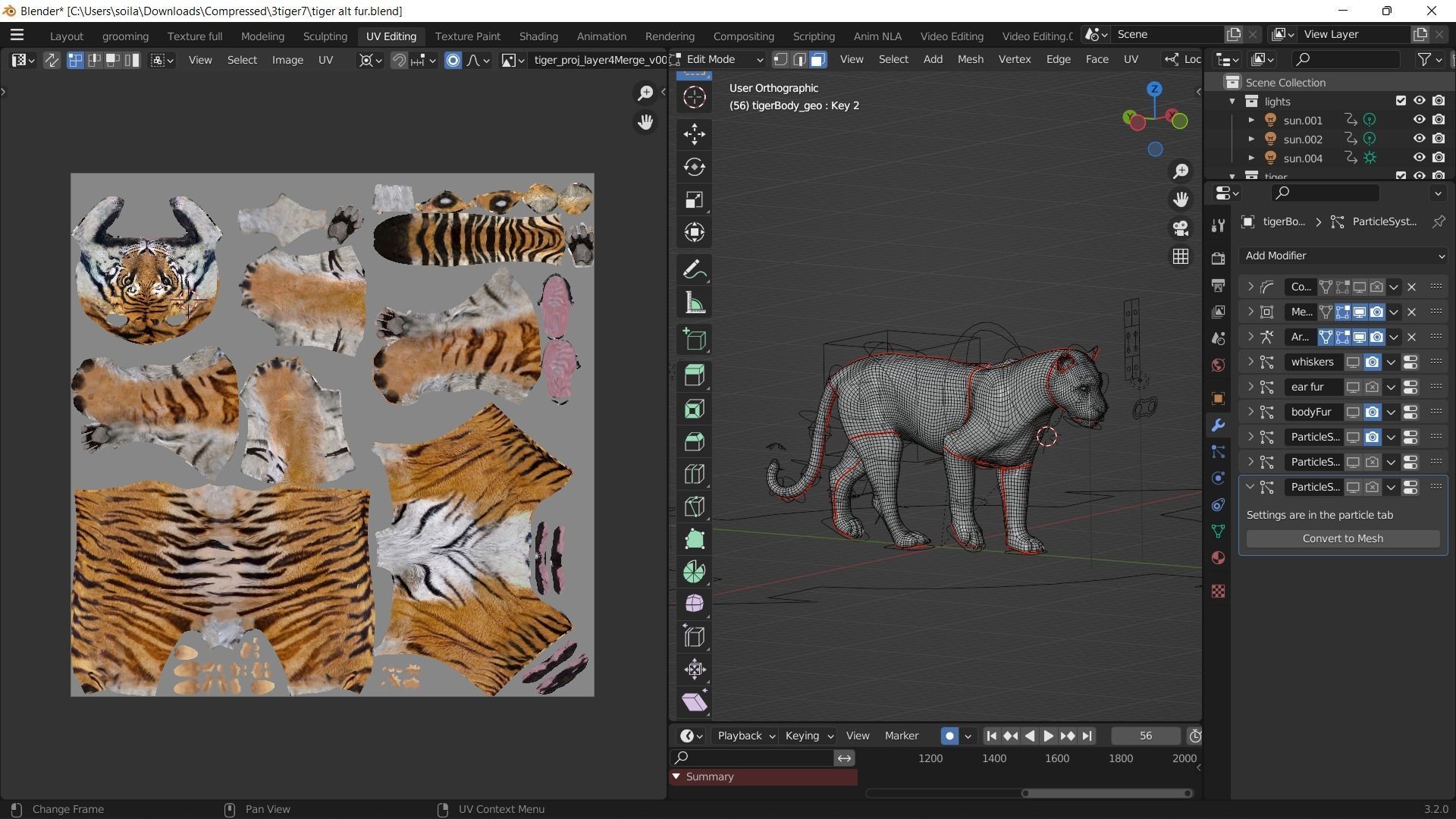Select the Spin tool
The height and width of the screenshot is (819, 1456).
point(694,572)
